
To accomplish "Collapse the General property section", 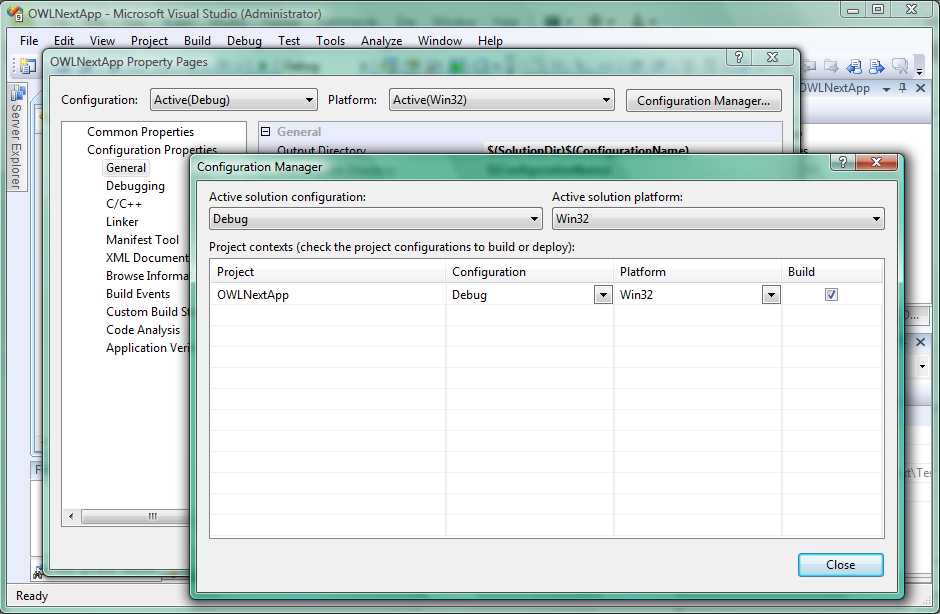I will pyautogui.click(x=266, y=131).
